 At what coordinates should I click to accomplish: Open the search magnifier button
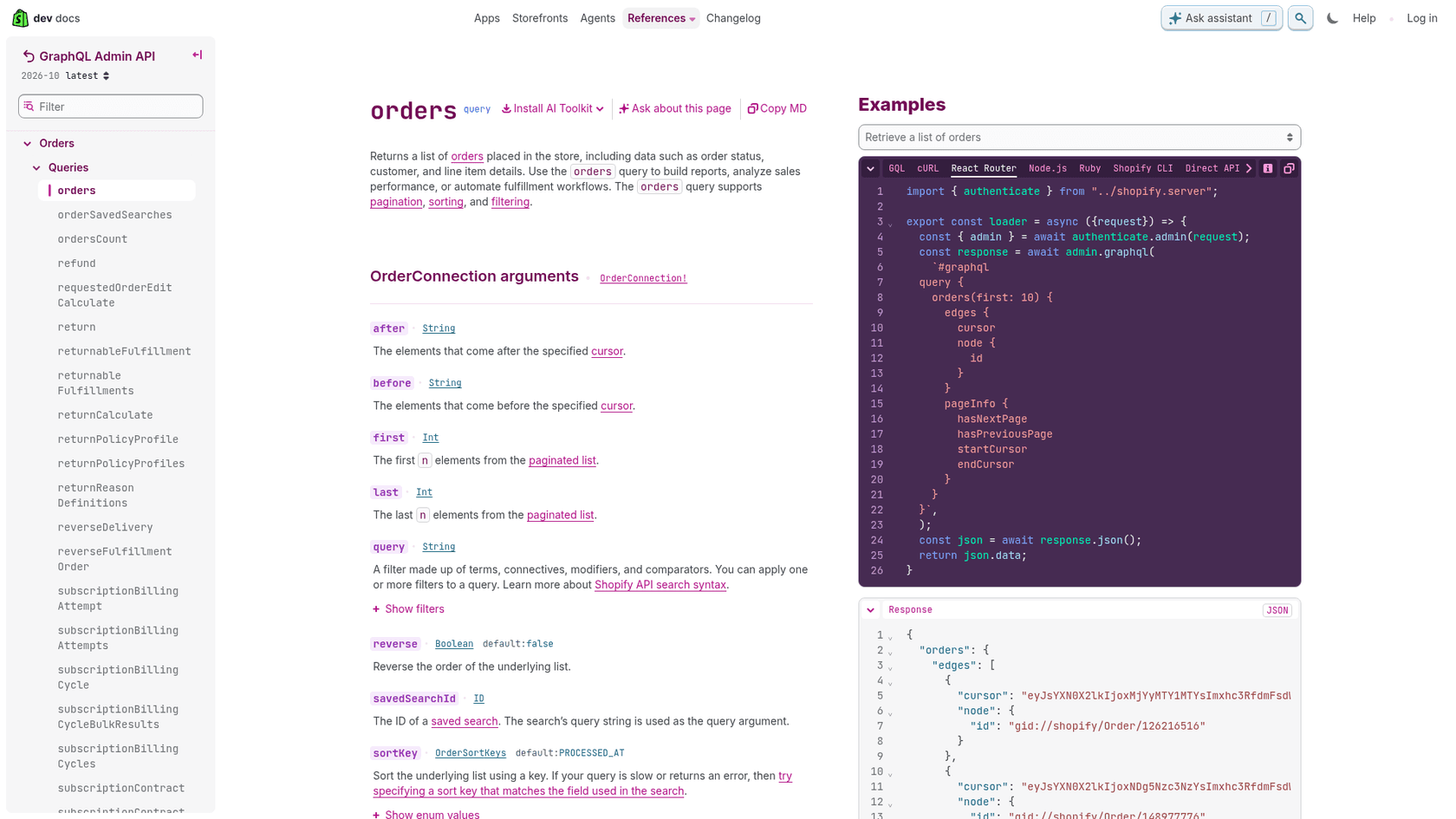tap(1300, 18)
